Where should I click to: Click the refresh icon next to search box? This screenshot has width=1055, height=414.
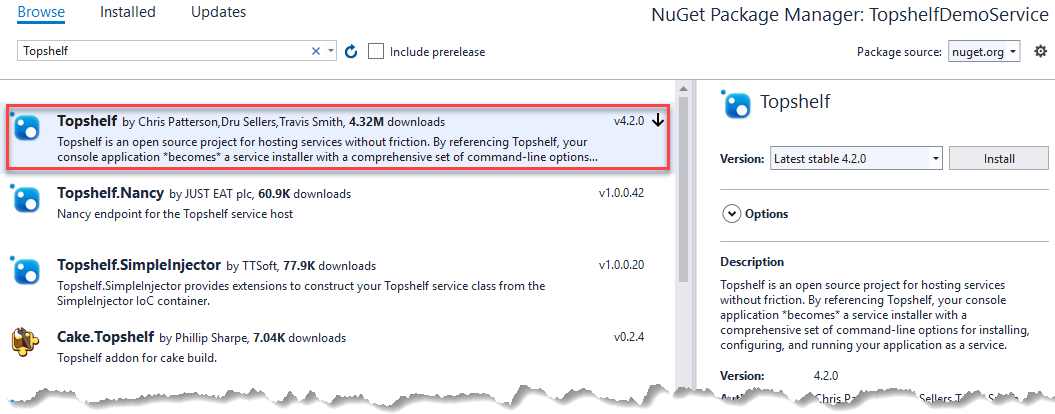click(351, 52)
